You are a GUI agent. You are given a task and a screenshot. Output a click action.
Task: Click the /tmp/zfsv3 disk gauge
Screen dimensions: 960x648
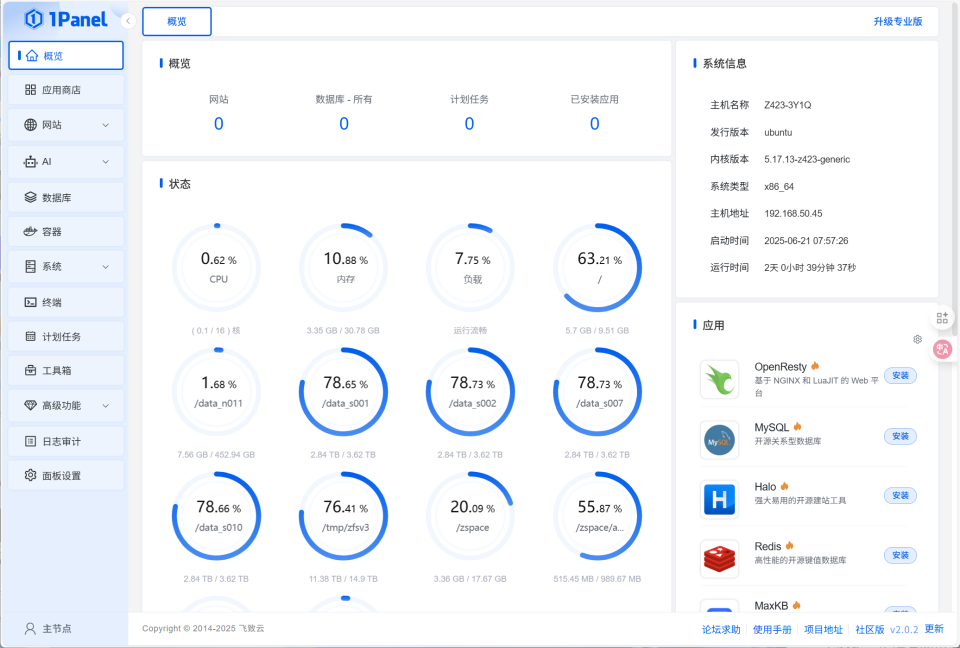(343, 516)
